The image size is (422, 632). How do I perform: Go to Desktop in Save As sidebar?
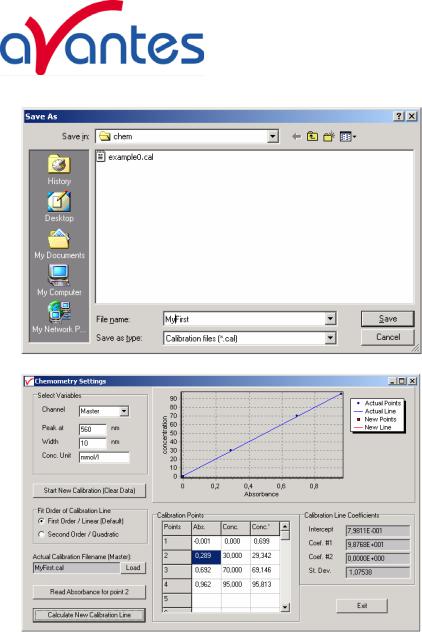[59, 207]
